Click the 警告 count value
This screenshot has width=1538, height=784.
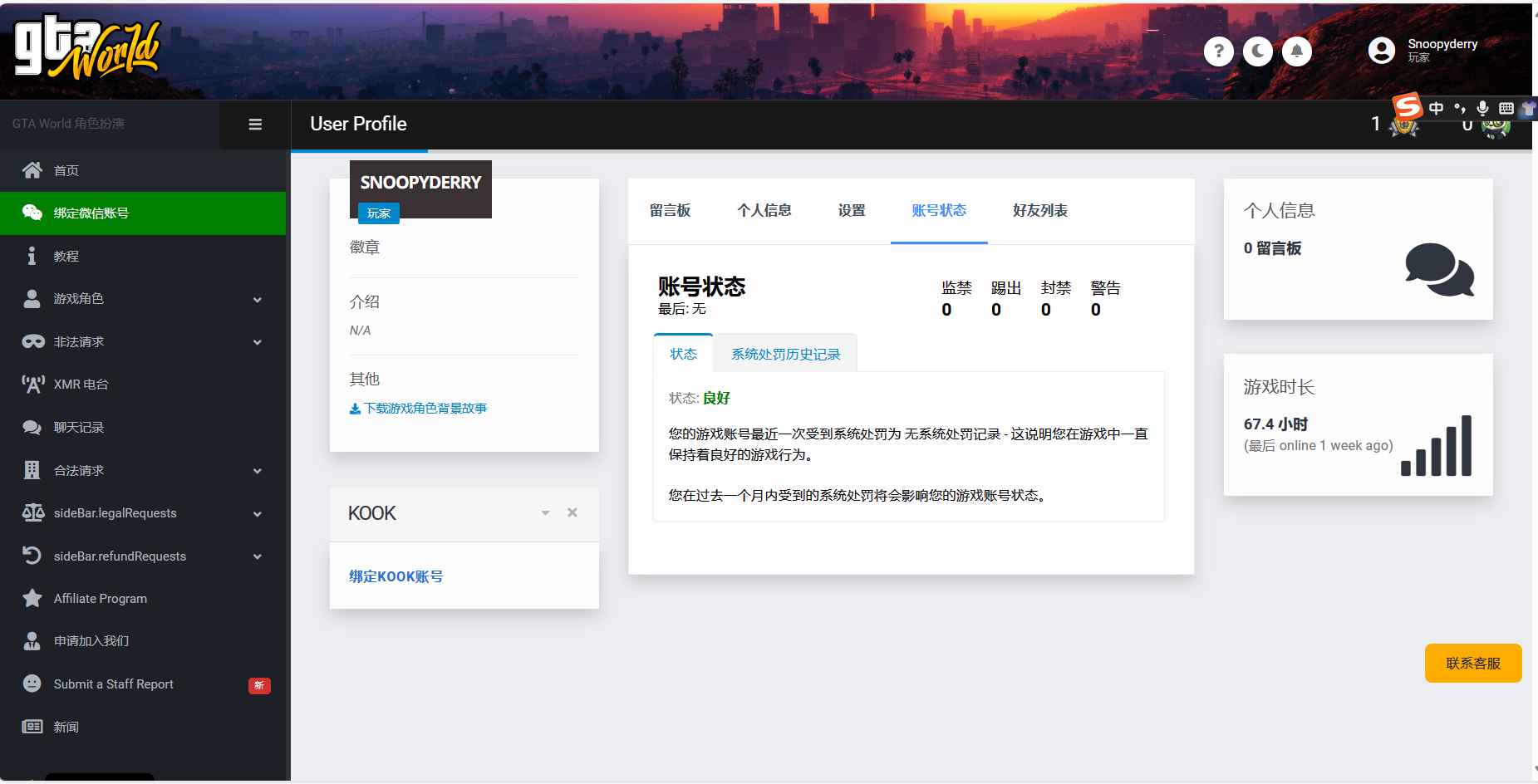pyautogui.click(x=1096, y=310)
